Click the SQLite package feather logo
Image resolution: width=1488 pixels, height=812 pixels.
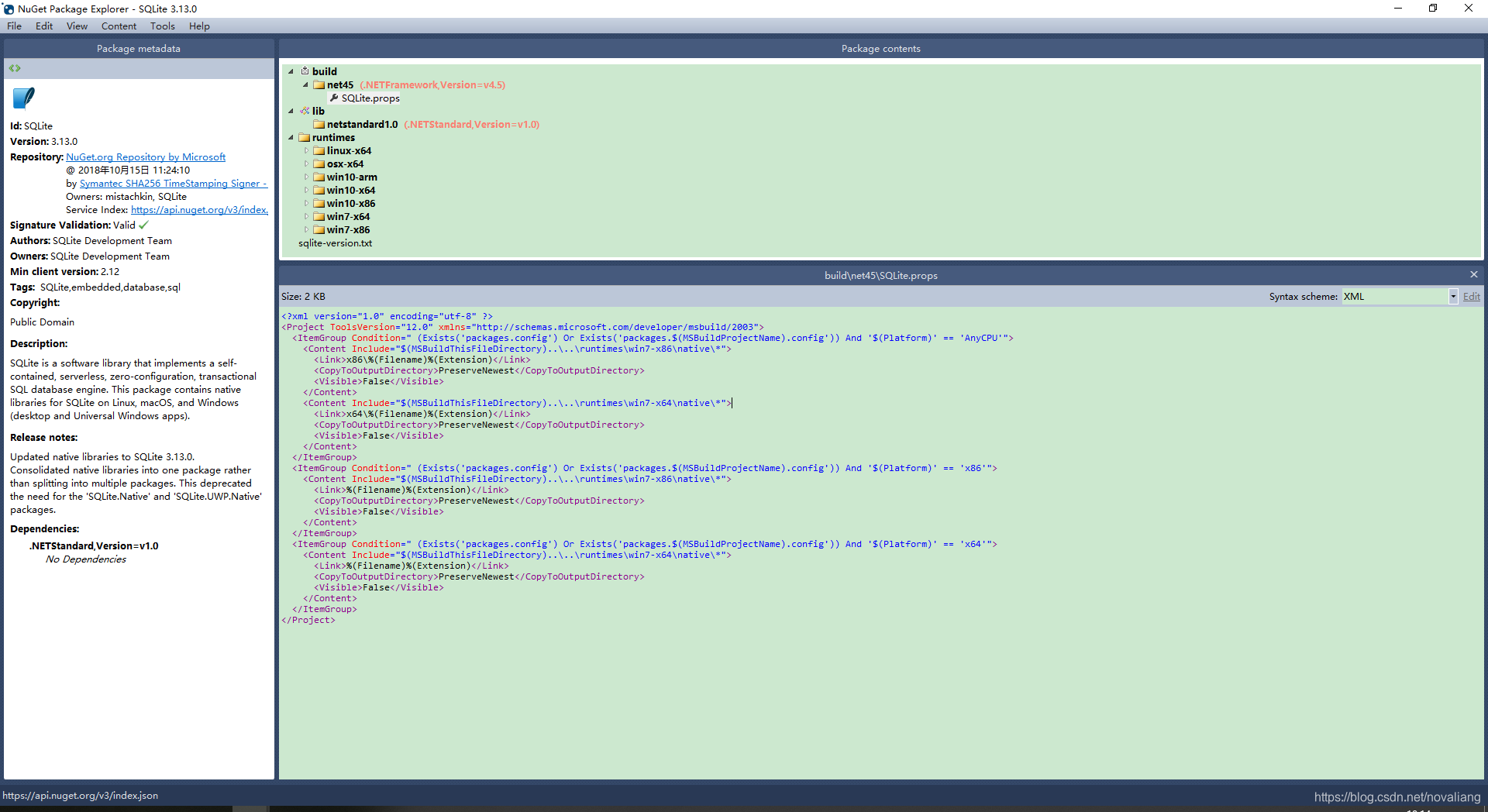pos(24,98)
